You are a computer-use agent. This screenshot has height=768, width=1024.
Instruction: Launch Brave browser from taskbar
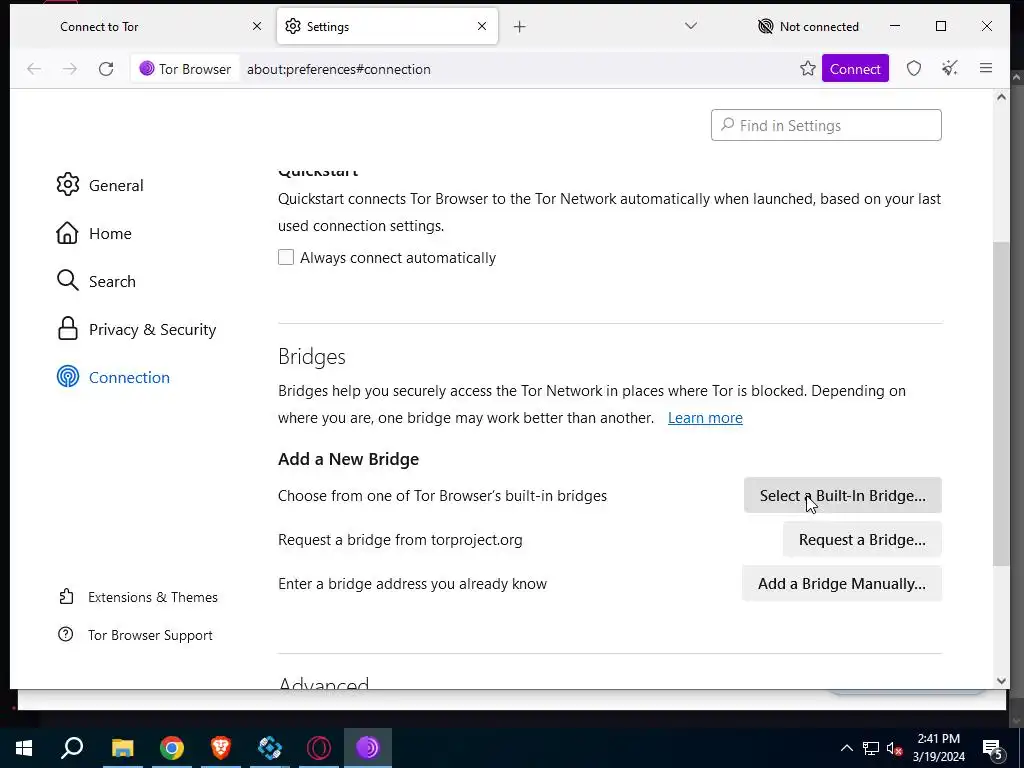click(x=221, y=748)
